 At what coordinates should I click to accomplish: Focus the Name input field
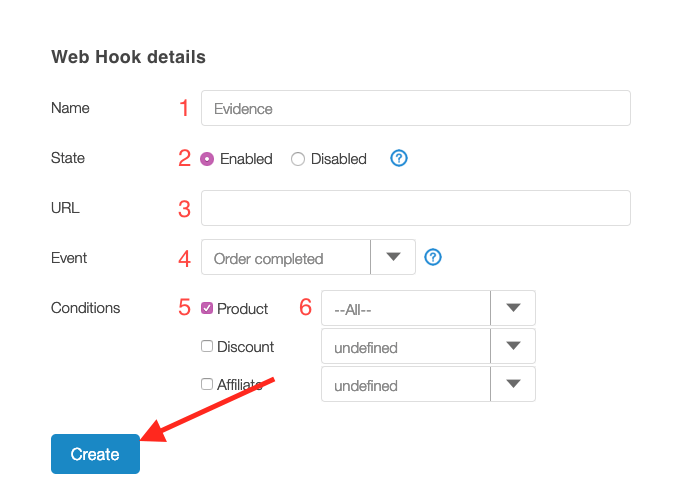416,108
